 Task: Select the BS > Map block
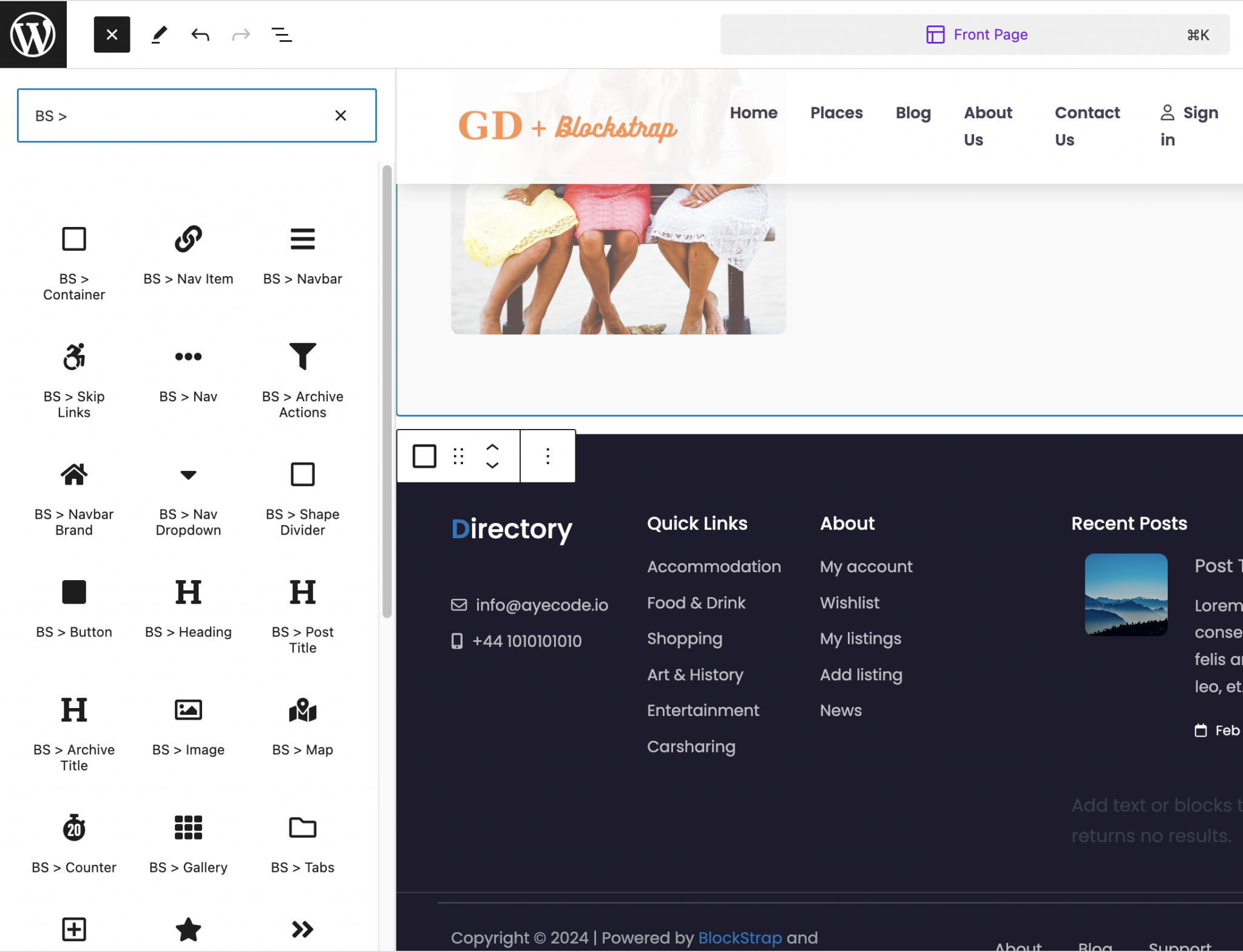point(302,725)
